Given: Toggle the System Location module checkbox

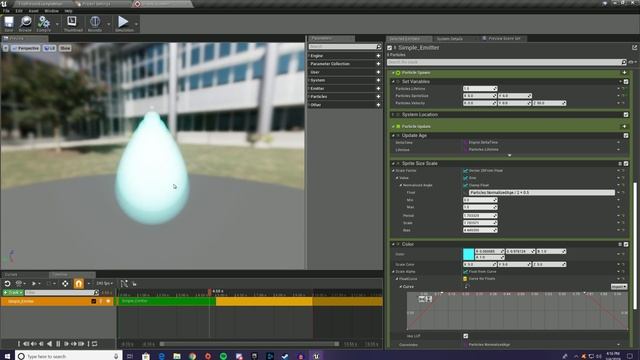Looking at the screenshot, I should click(x=626, y=115).
